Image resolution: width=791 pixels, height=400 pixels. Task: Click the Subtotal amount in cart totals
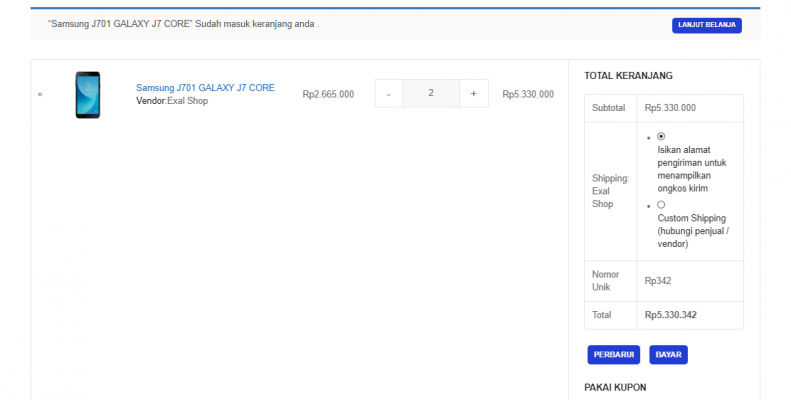670,108
